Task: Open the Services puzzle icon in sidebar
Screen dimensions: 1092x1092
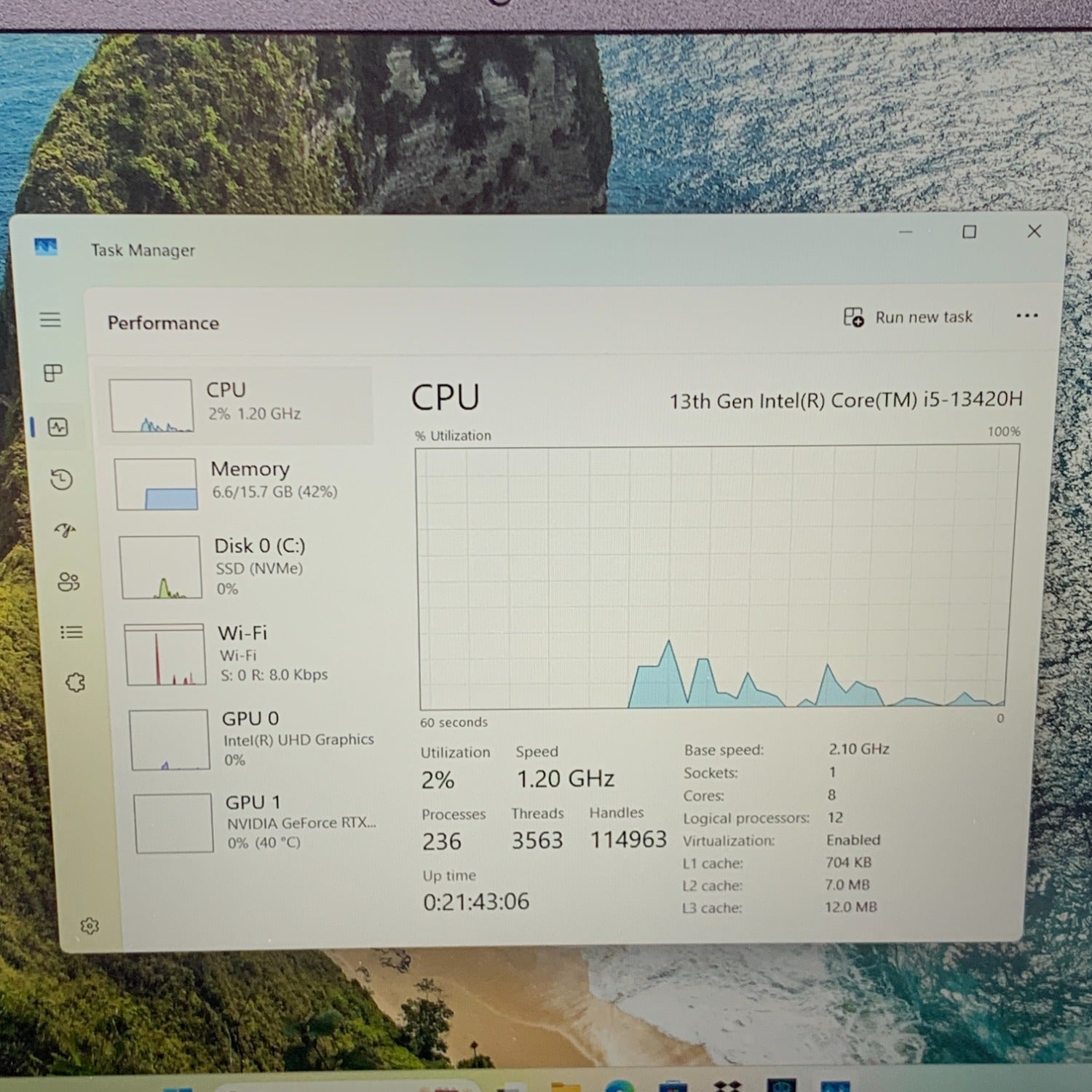Action: 75,683
